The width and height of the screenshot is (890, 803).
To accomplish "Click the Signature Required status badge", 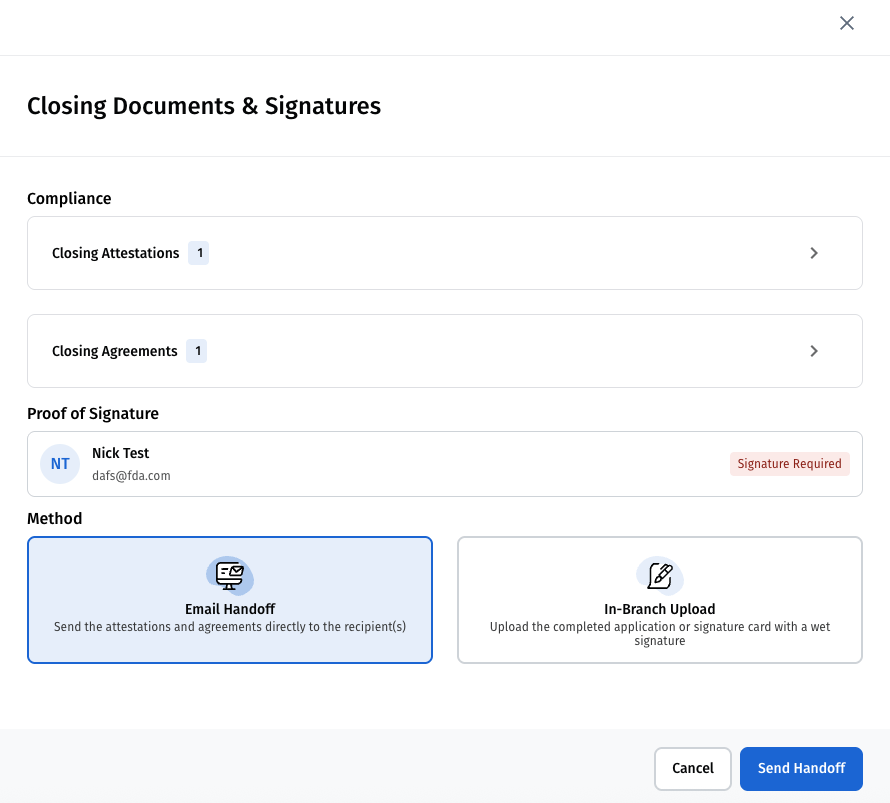I will [789, 464].
